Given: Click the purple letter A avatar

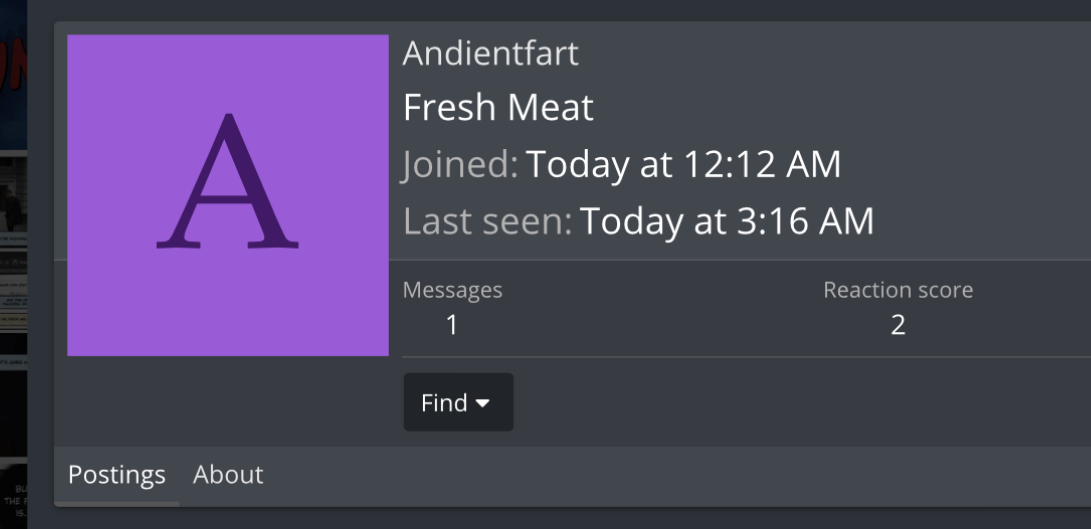Looking at the screenshot, I should 228,195.
